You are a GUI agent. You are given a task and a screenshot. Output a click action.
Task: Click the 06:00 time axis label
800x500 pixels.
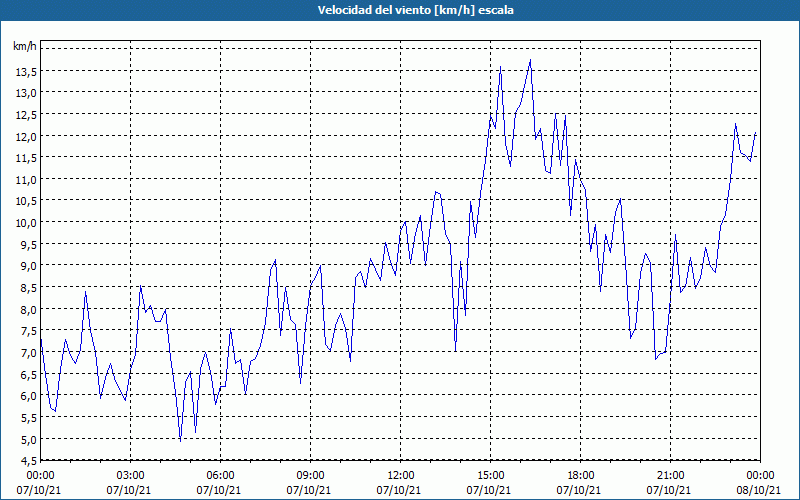tap(220, 476)
